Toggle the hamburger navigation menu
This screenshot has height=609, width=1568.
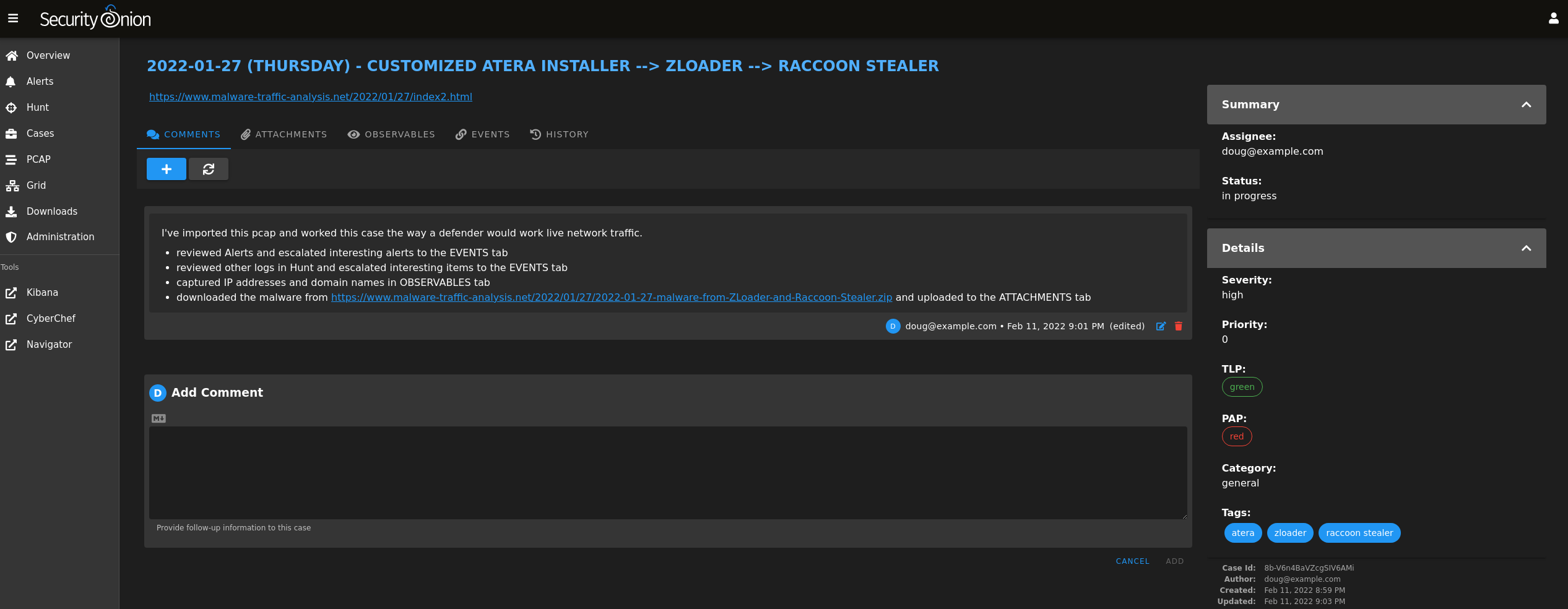13,19
